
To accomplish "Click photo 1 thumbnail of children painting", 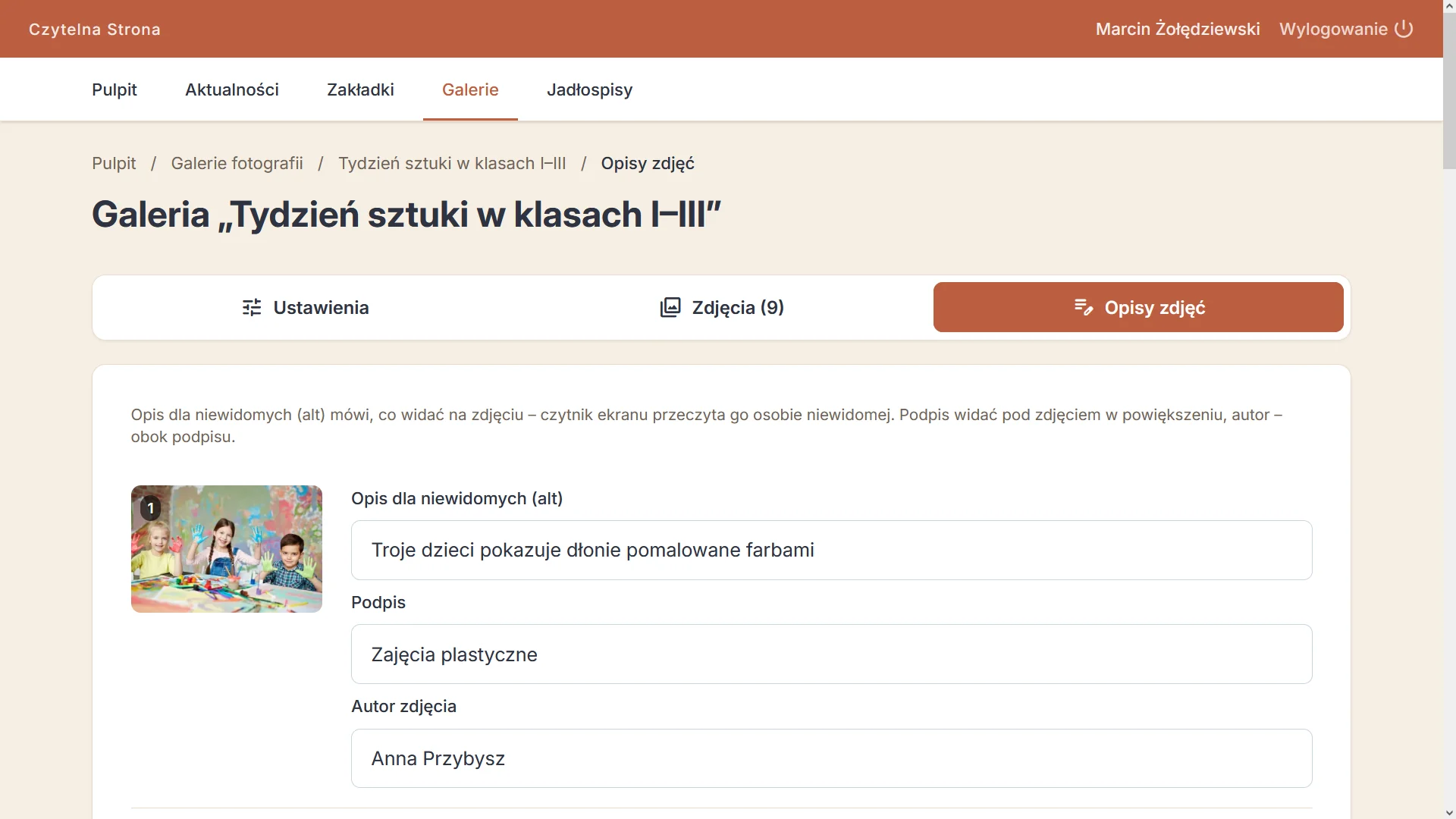I will [x=227, y=549].
